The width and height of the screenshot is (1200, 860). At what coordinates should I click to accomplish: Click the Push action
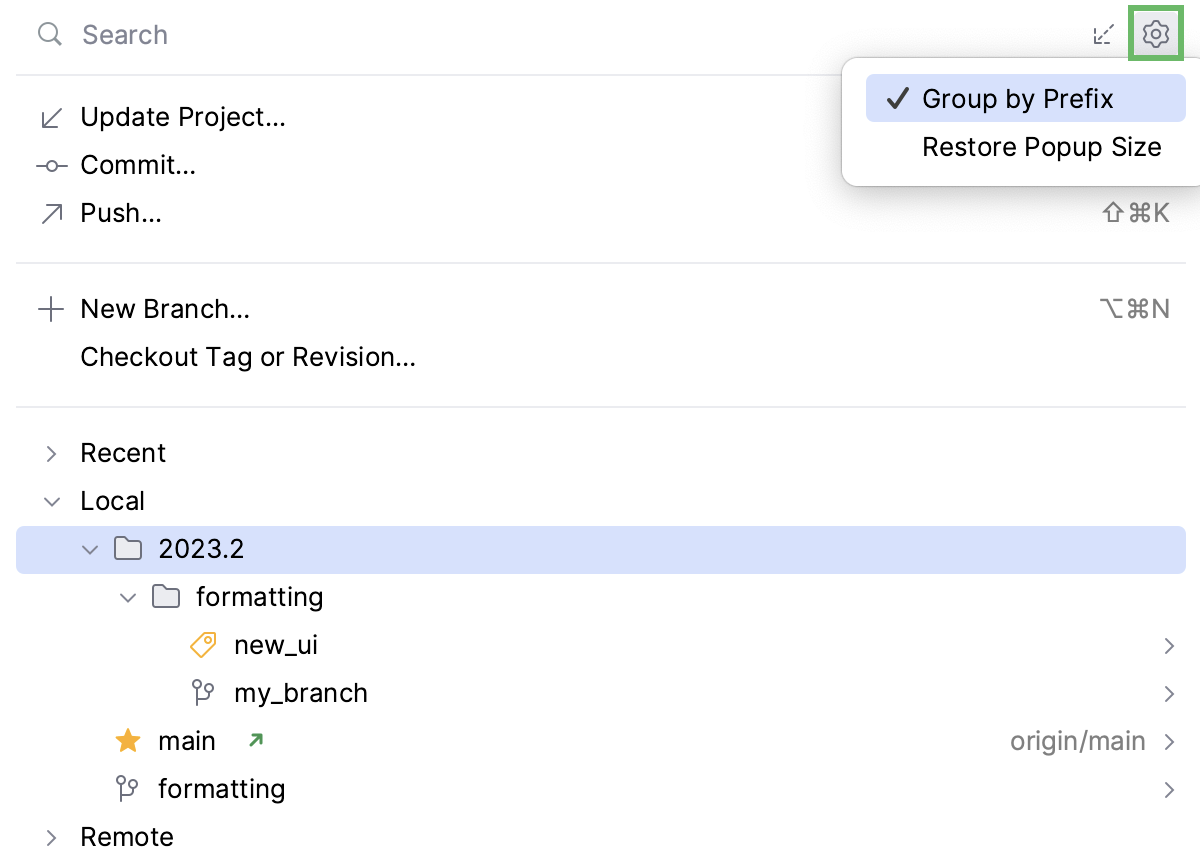tap(120, 213)
